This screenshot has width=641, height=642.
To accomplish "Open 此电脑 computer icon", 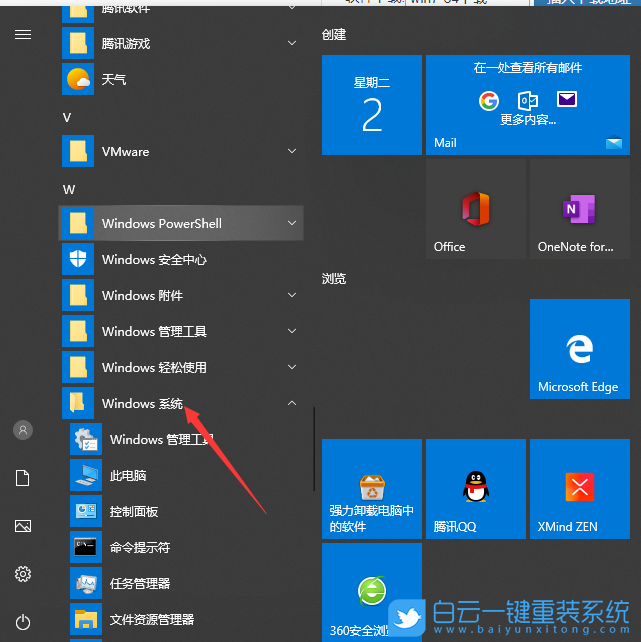I will [x=86, y=475].
